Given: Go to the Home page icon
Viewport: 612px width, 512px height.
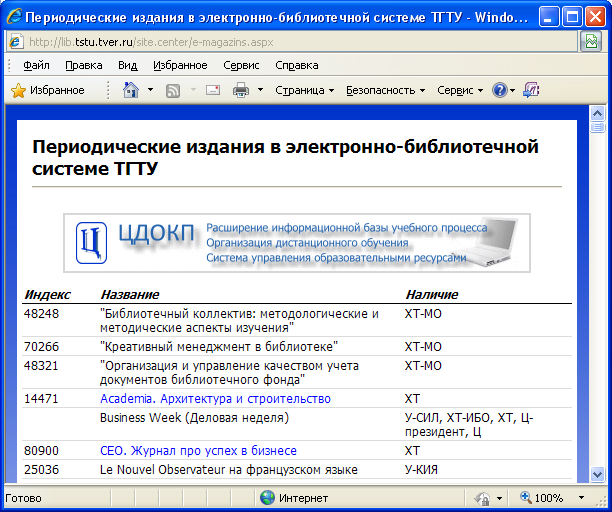Looking at the screenshot, I should point(131,90).
